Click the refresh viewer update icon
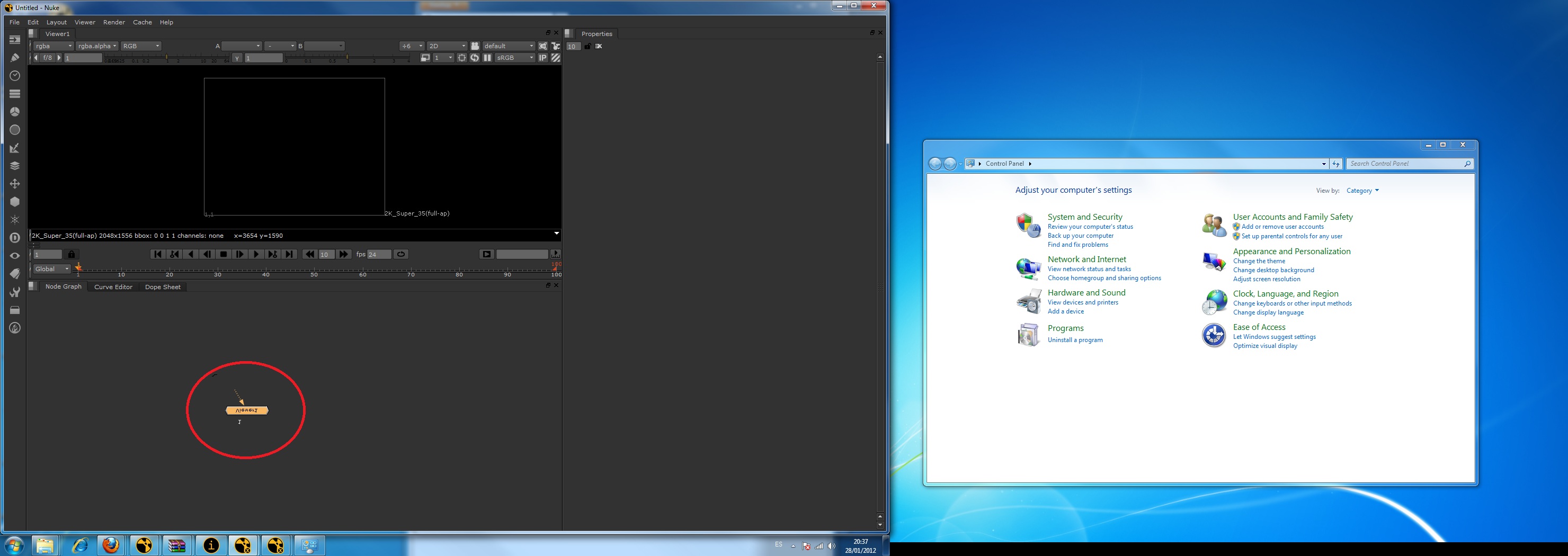The width and height of the screenshot is (1568, 556). (475, 58)
